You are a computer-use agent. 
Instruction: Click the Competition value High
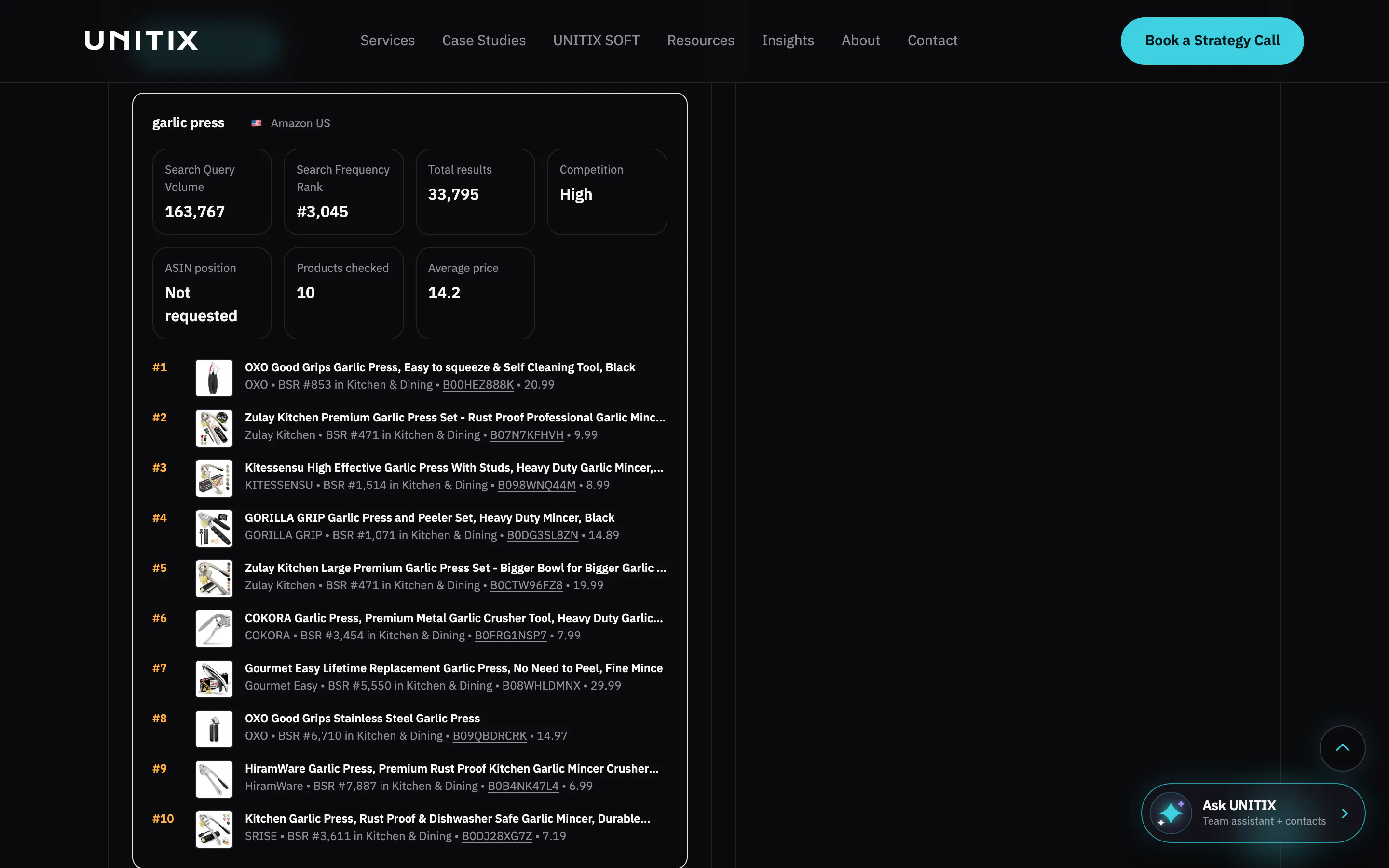576,195
